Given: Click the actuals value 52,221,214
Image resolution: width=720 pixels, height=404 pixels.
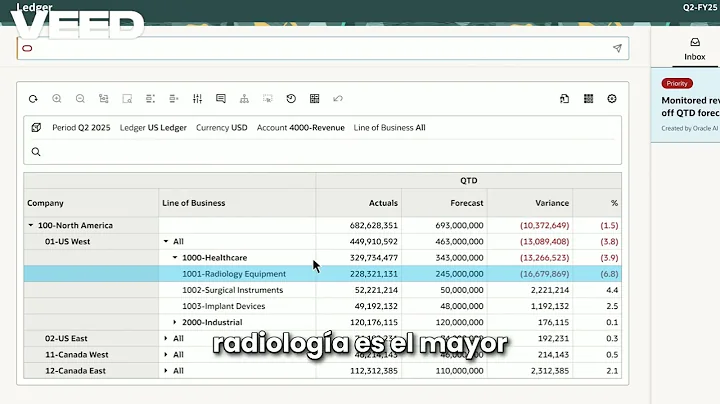Looking at the screenshot, I should click(376, 290).
